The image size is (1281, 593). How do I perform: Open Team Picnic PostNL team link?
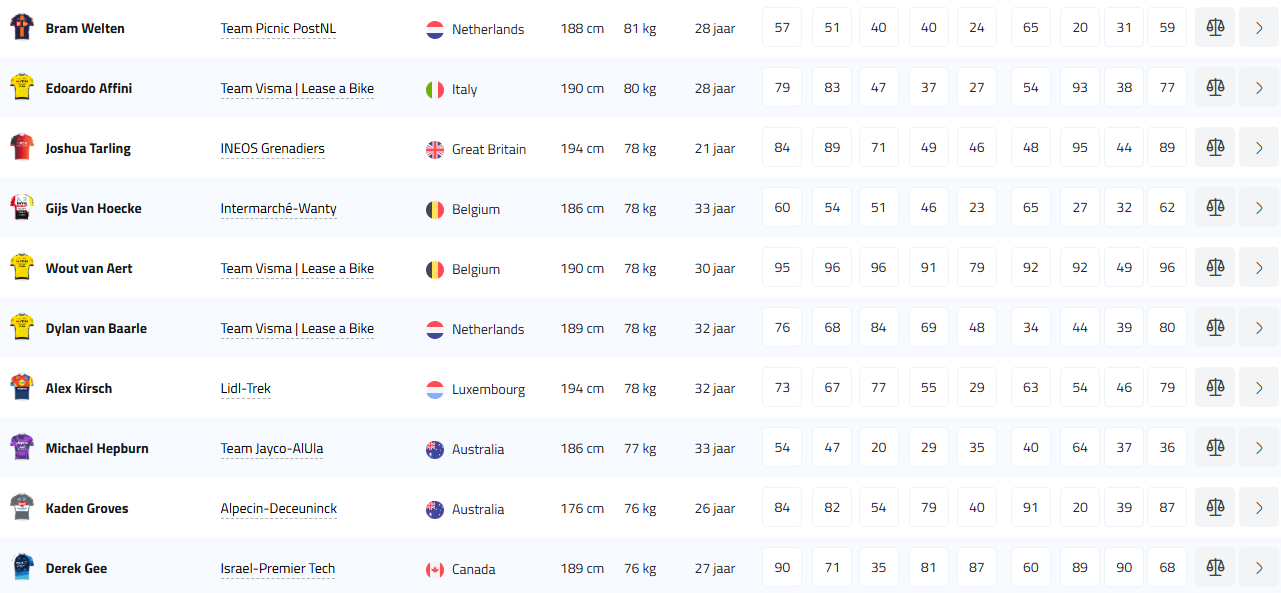point(278,29)
